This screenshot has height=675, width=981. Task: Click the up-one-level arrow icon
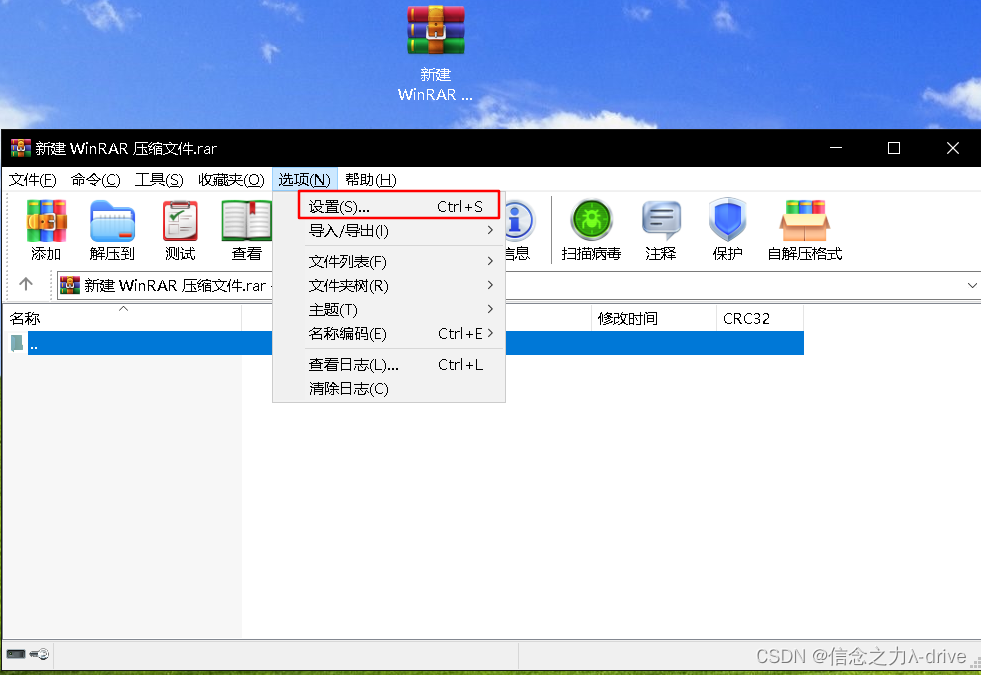point(26,285)
